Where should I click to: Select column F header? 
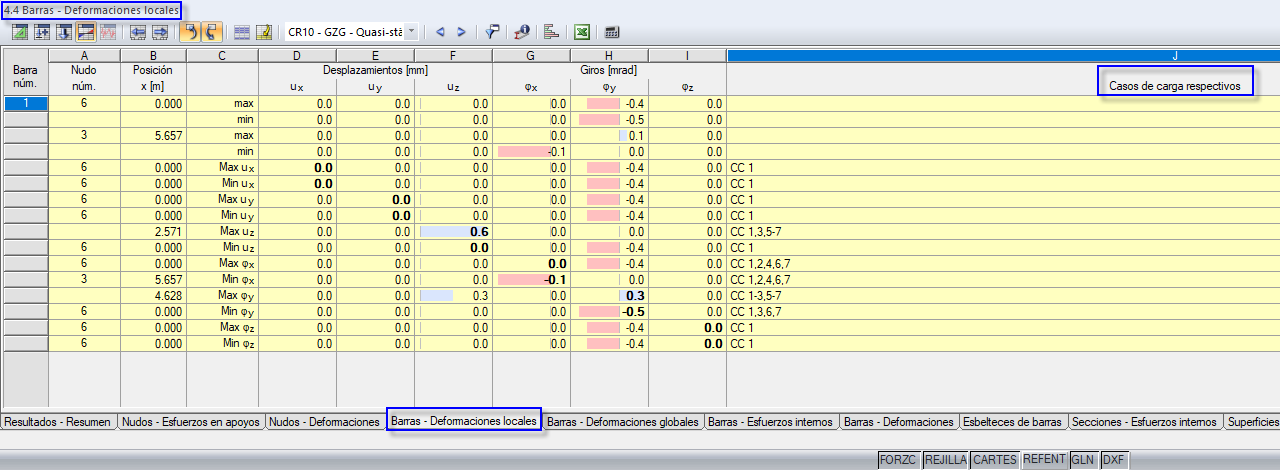pos(453,55)
